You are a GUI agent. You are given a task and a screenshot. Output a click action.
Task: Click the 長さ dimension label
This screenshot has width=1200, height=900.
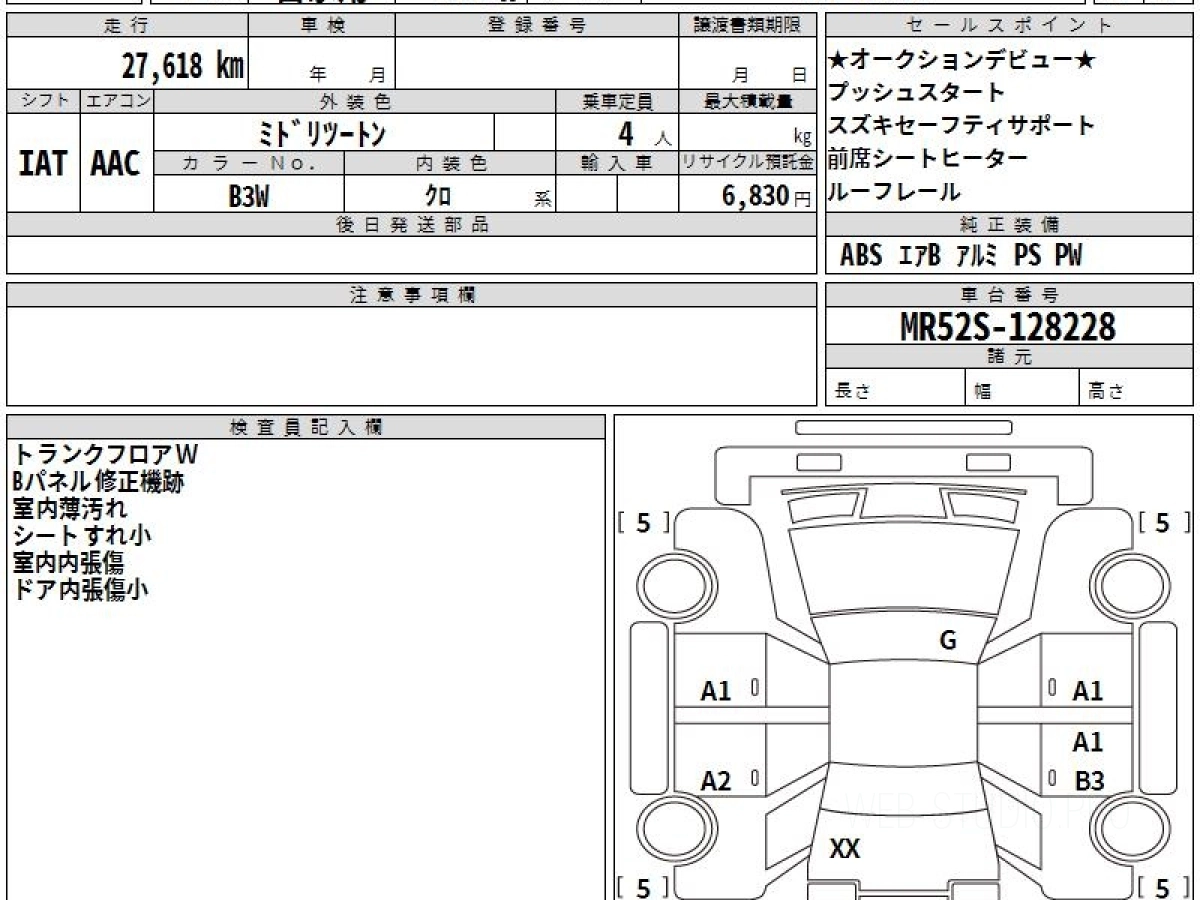(x=853, y=391)
